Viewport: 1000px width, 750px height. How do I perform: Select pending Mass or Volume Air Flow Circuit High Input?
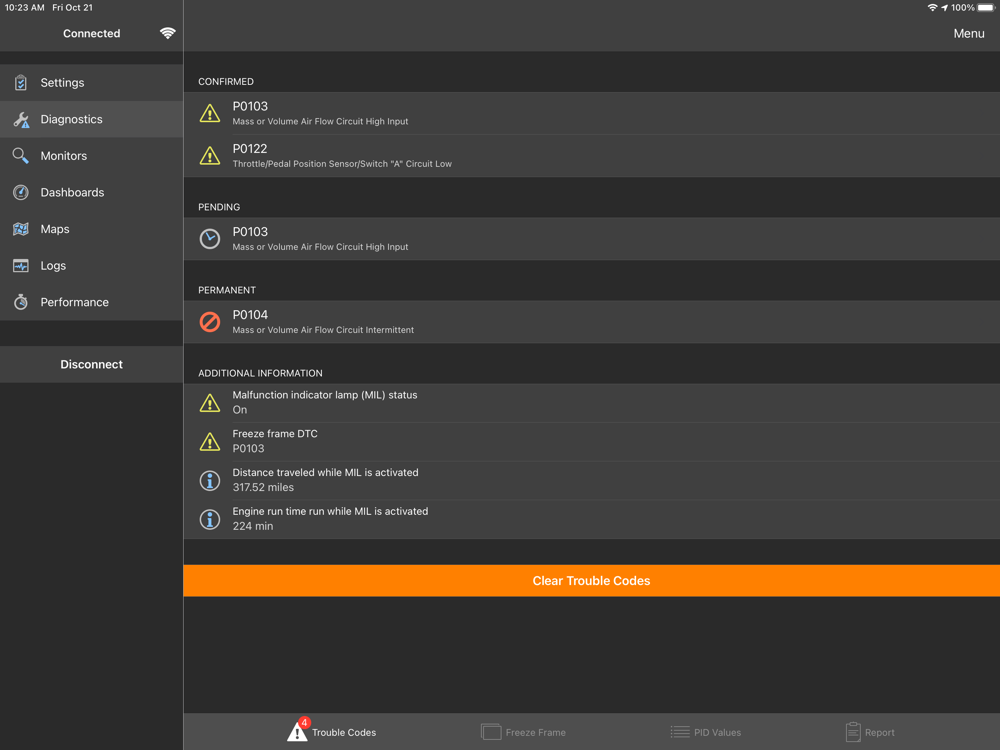(x=320, y=247)
